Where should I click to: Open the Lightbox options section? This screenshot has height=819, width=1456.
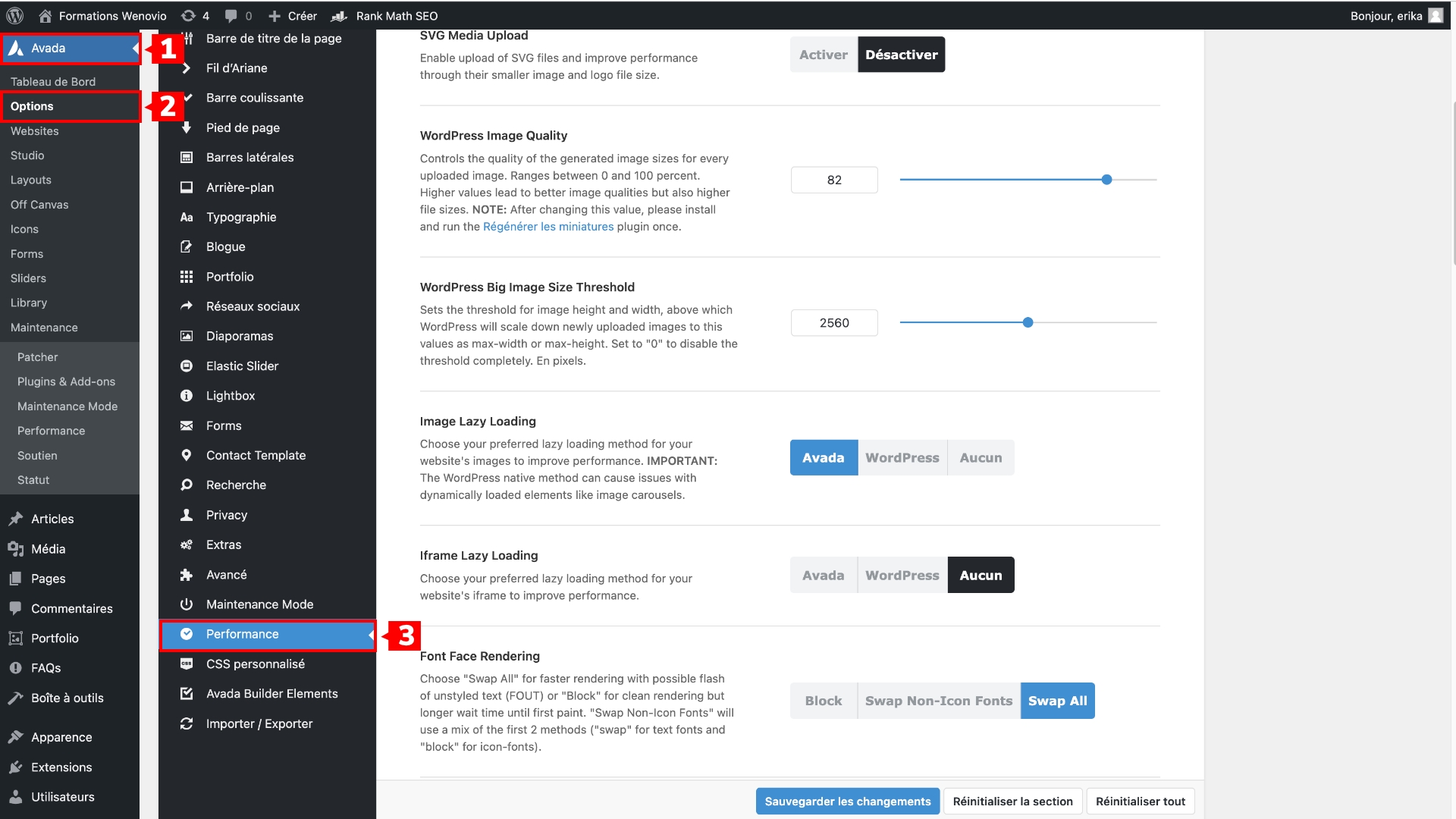[267, 396]
